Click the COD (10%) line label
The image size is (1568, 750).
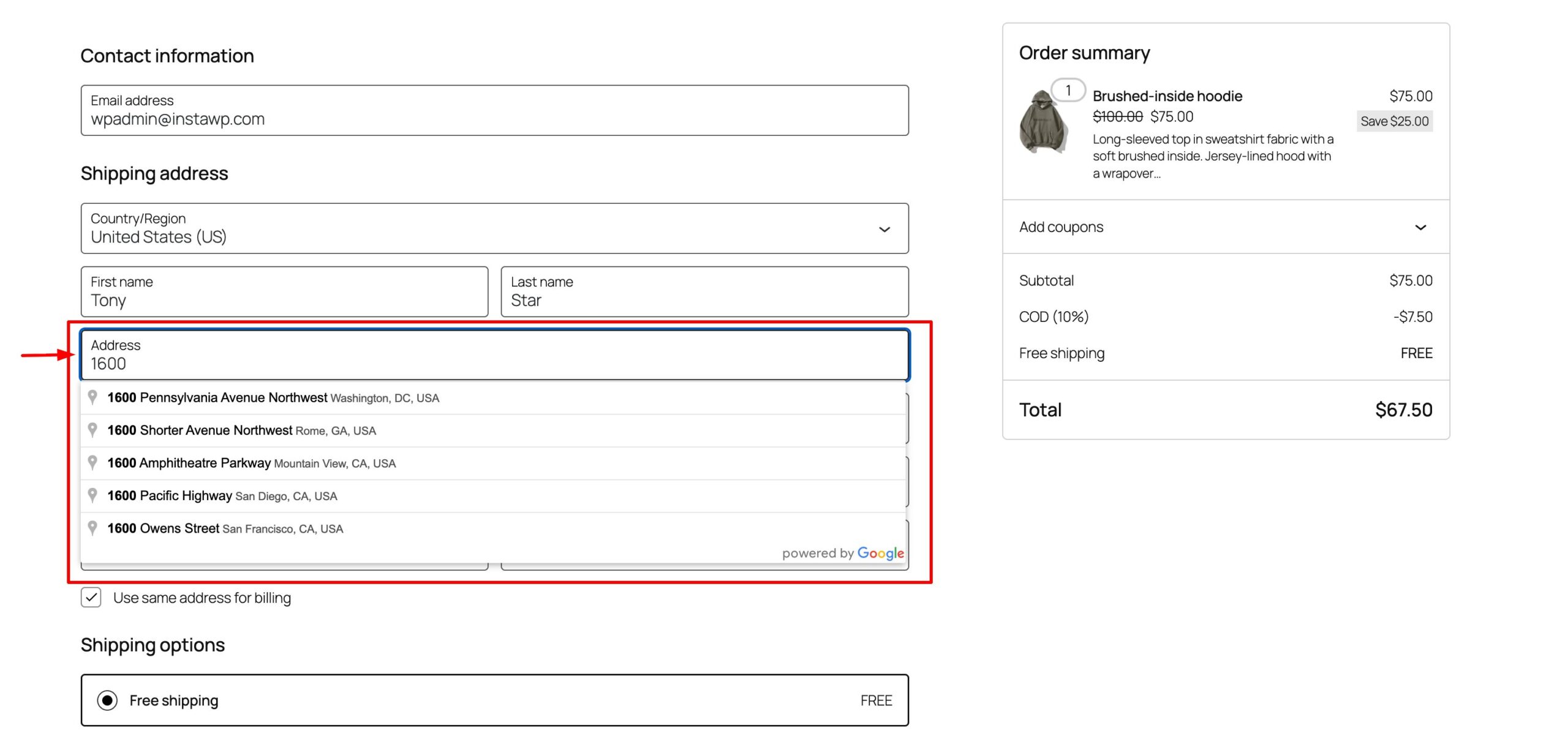[x=1053, y=317]
